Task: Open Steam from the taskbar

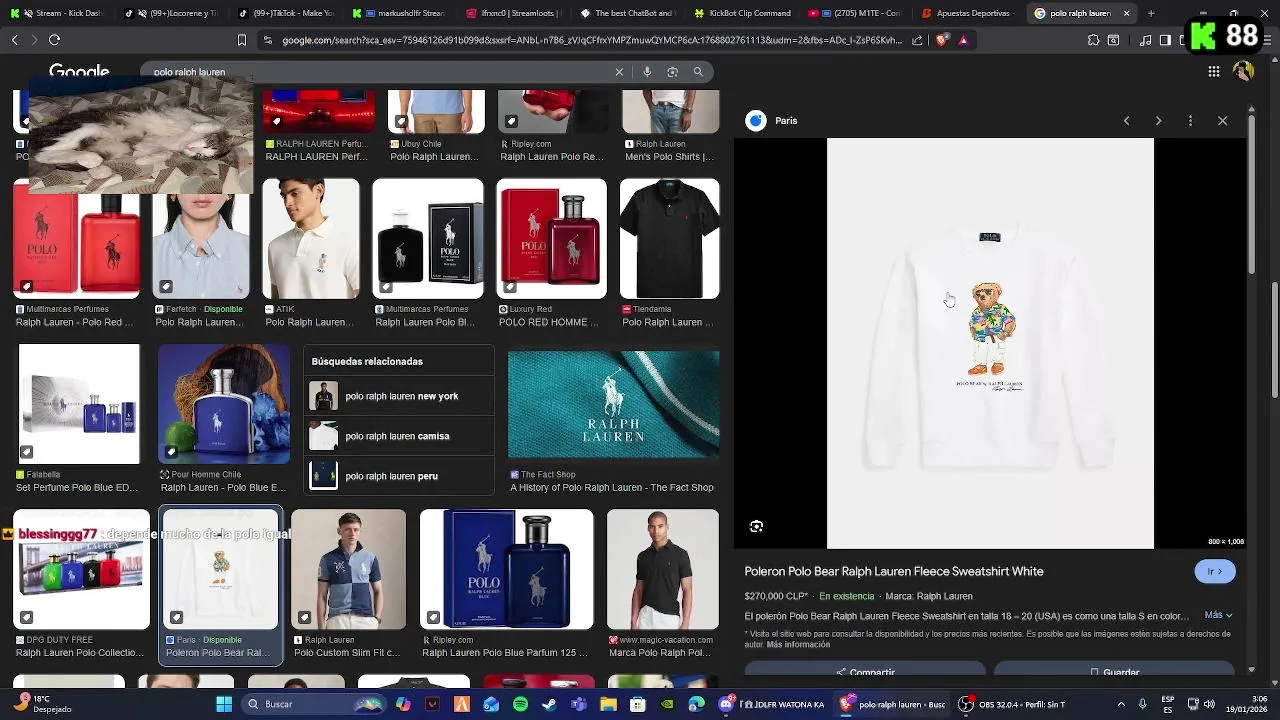Action: pyautogui.click(x=549, y=704)
